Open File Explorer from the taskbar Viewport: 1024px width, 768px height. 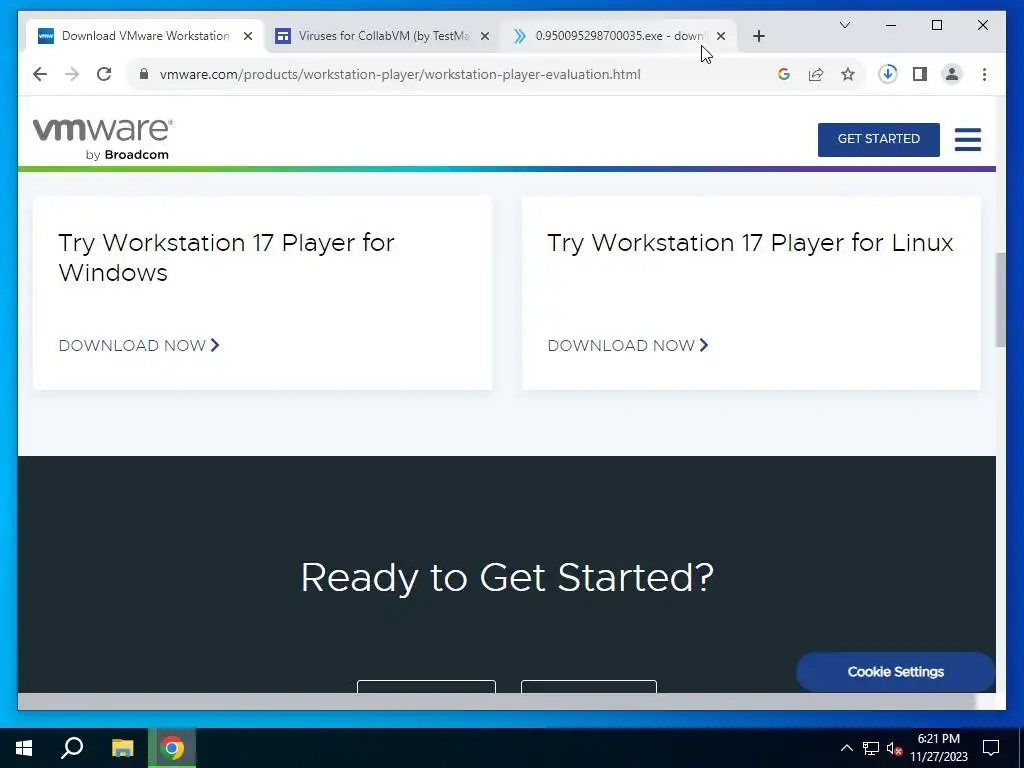122,748
